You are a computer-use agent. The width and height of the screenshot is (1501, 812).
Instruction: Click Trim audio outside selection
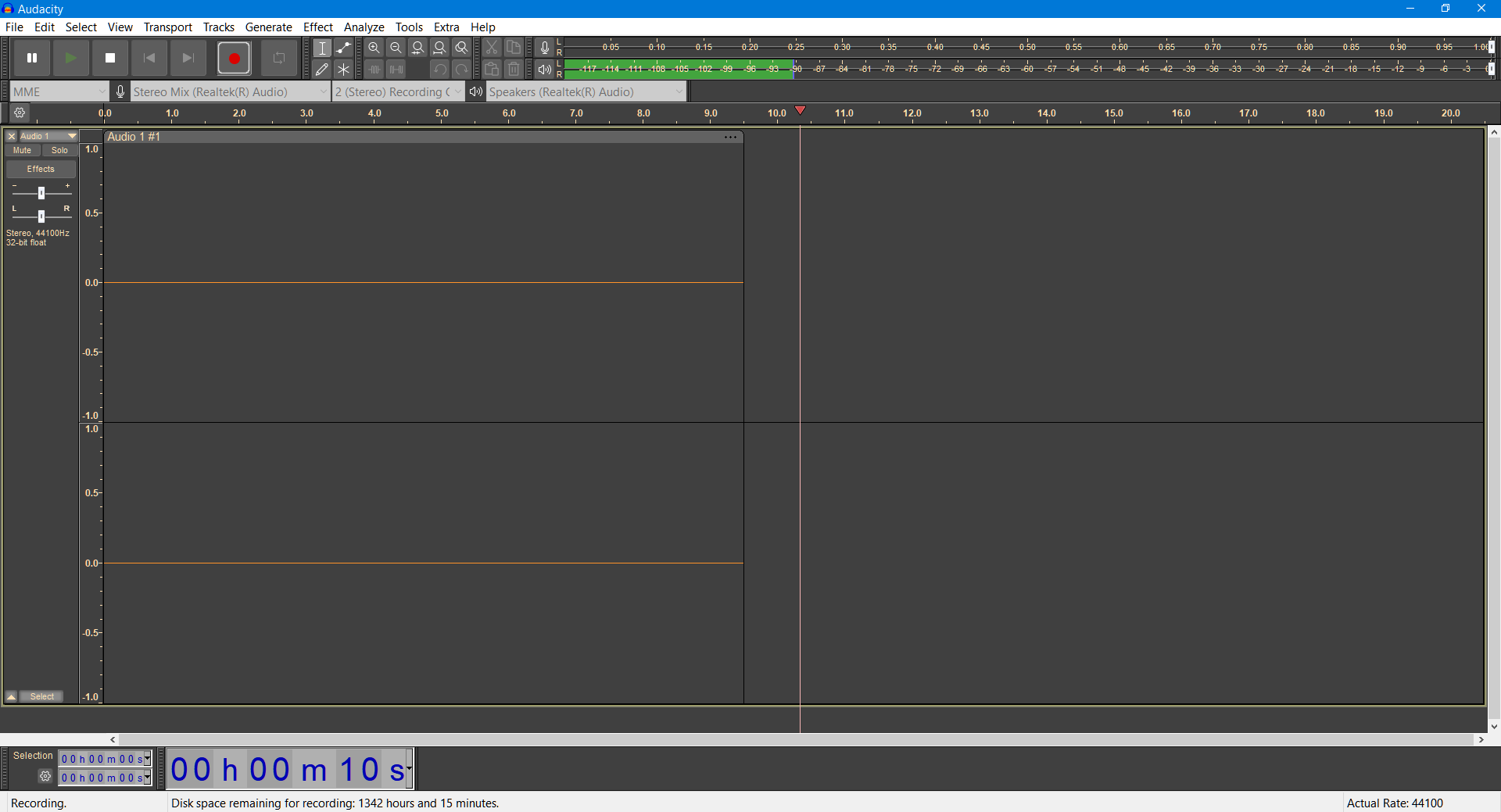pyautogui.click(x=374, y=70)
